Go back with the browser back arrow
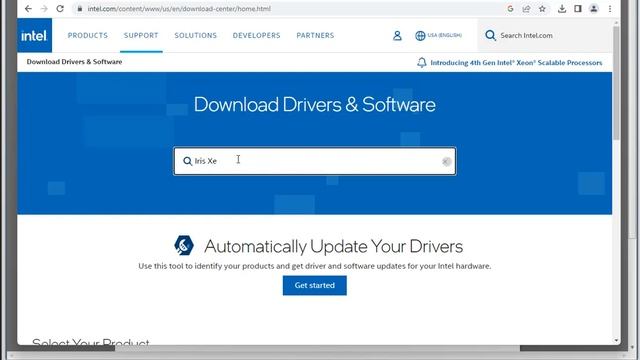 [x=28, y=9]
